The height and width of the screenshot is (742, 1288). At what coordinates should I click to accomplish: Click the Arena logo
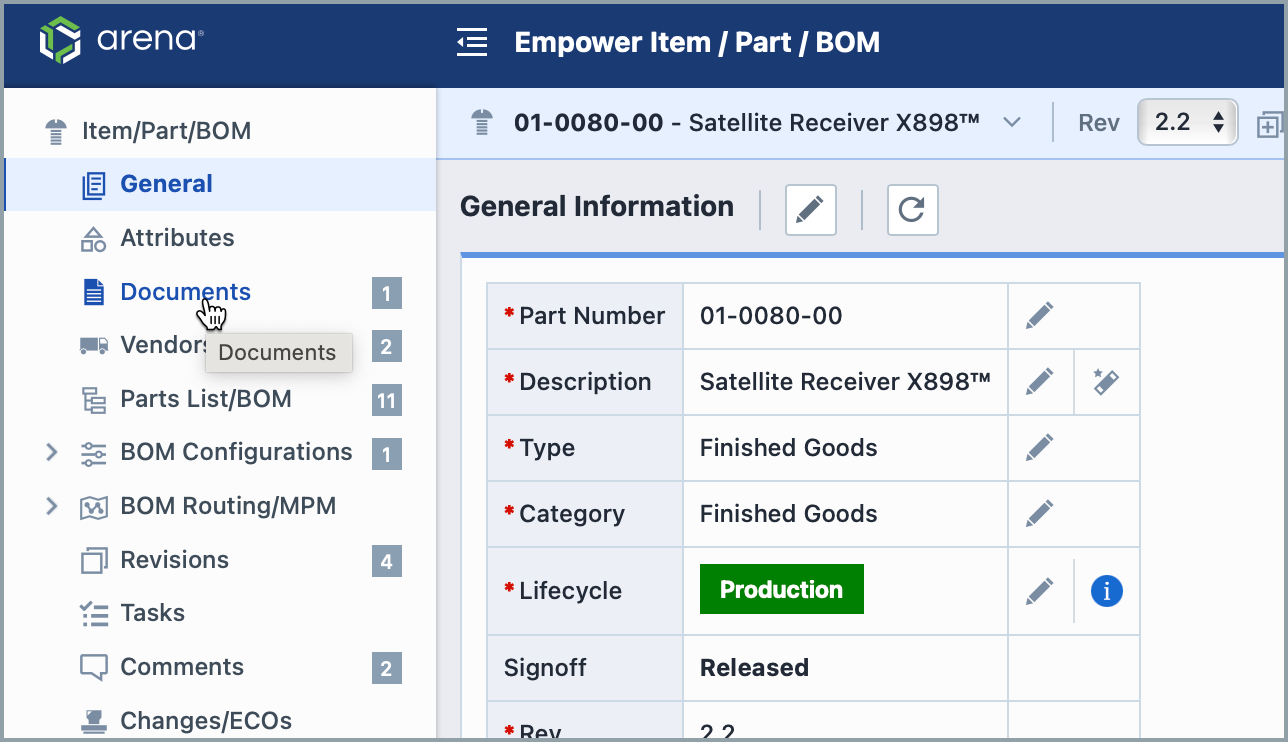point(122,40)
